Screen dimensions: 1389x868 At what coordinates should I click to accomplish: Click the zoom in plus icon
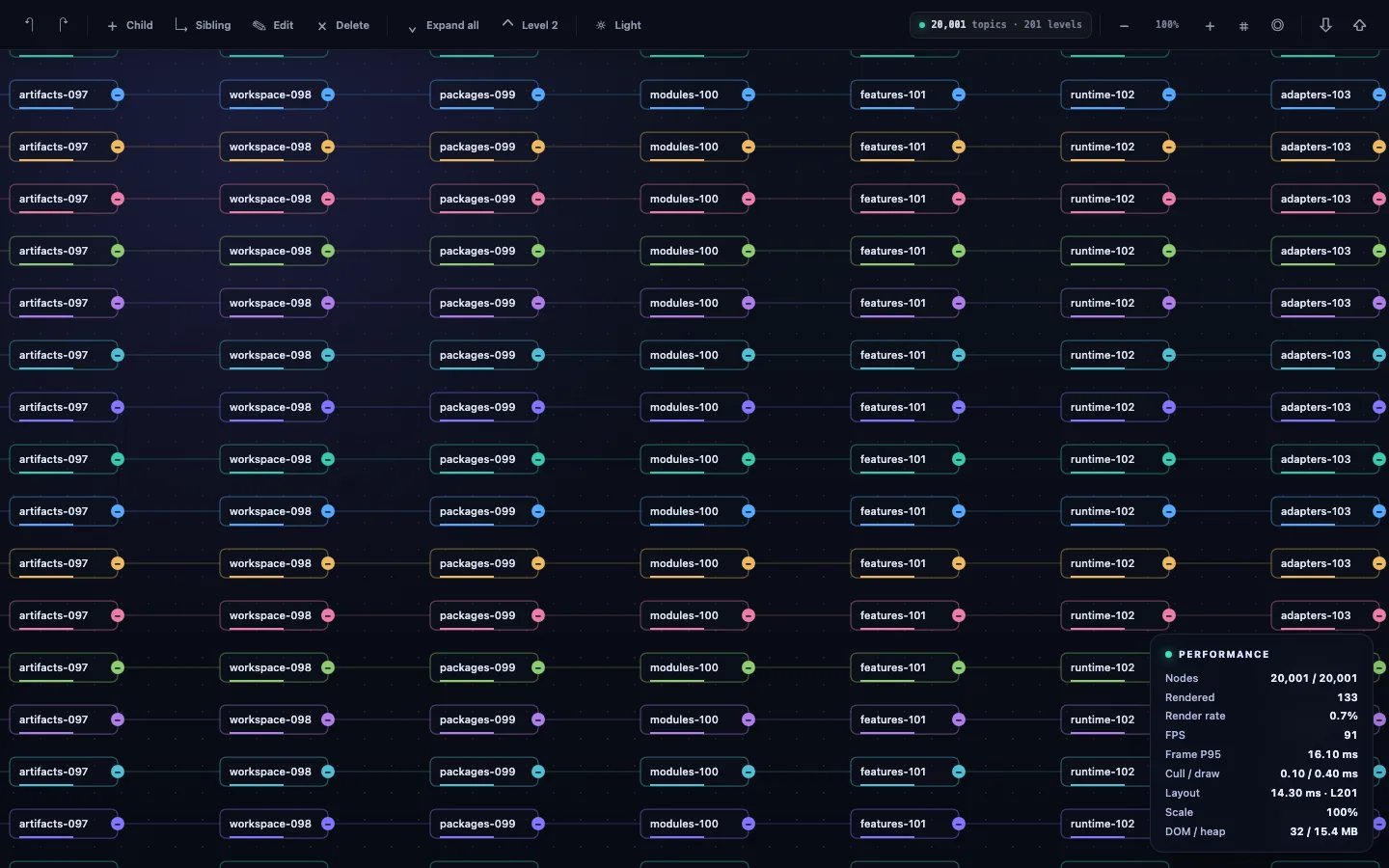pos(1210,25)
